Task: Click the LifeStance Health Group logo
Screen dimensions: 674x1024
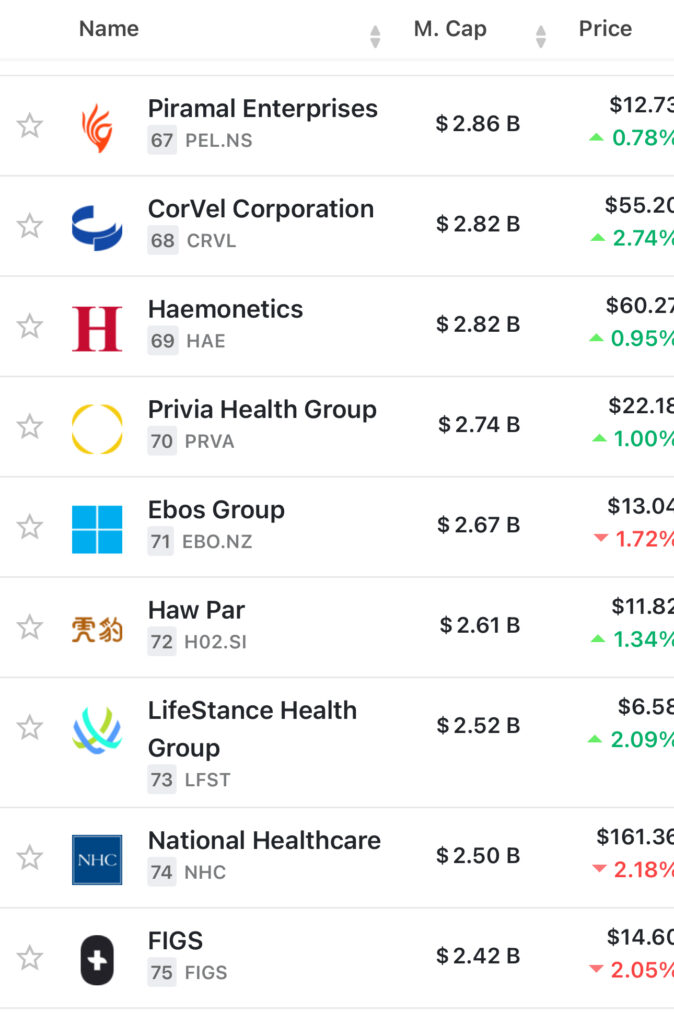Action: tap(97, 730)
